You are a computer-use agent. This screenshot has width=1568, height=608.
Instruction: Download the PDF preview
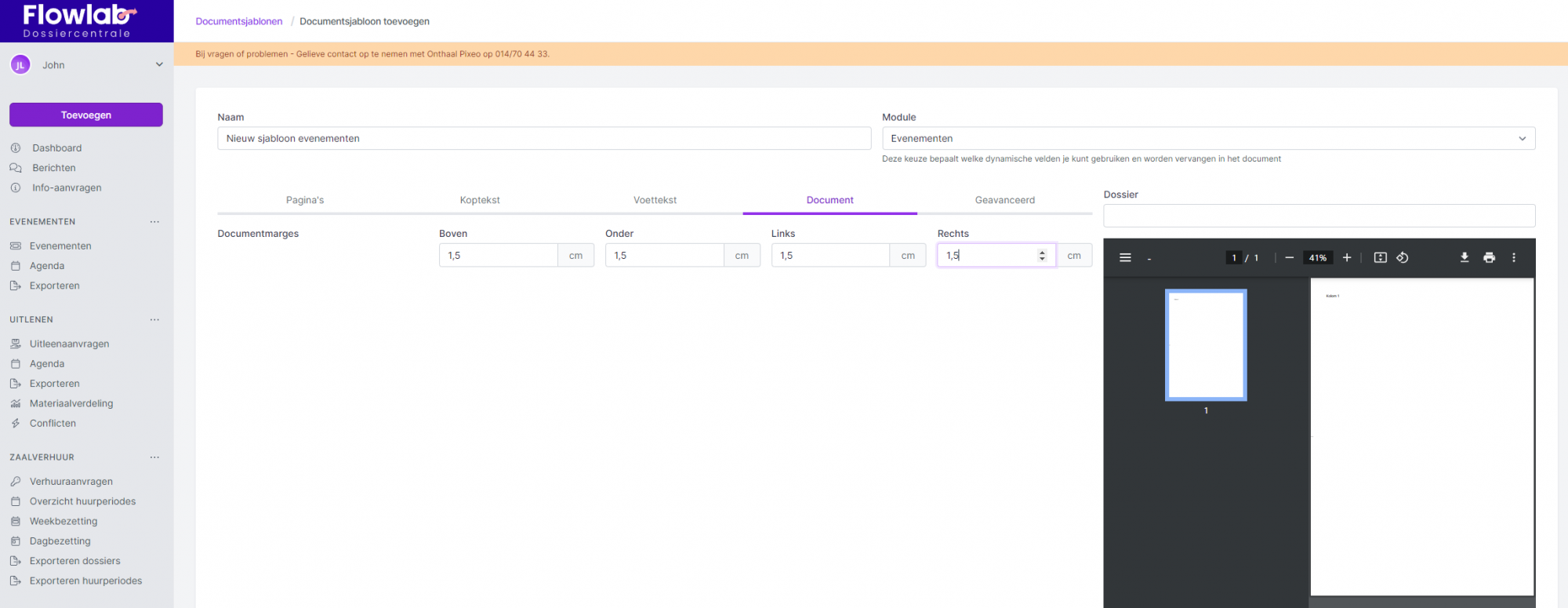point(1464,257)
